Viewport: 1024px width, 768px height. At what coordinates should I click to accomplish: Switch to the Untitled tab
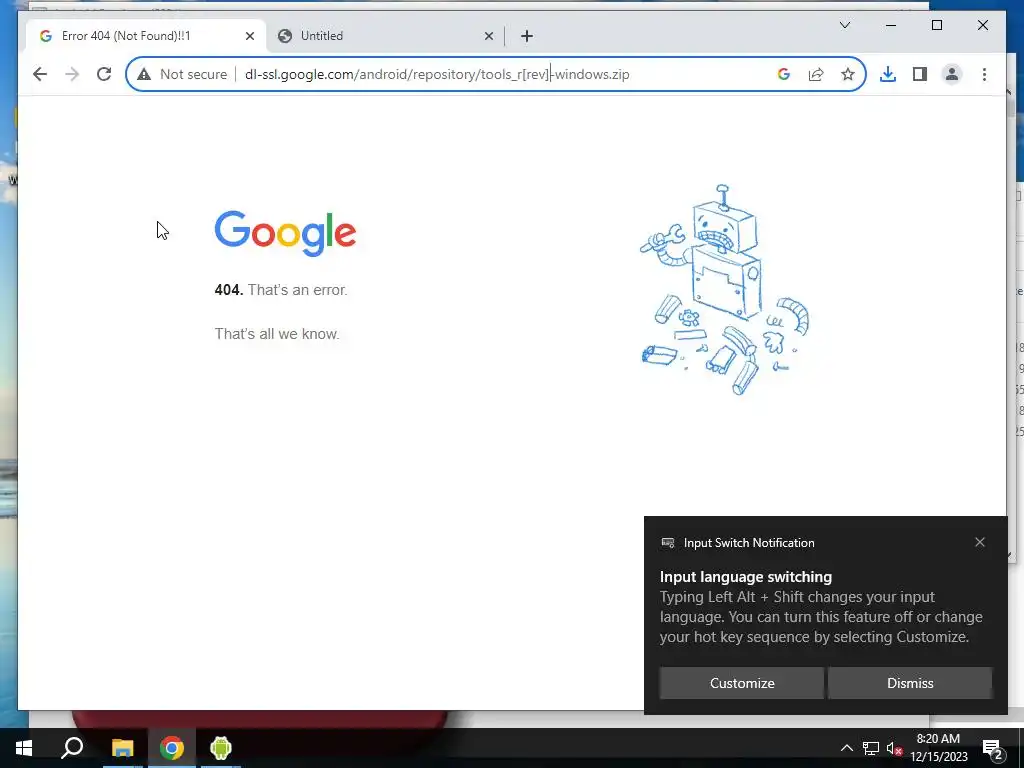pyautogui.click(x=385, y=36)
